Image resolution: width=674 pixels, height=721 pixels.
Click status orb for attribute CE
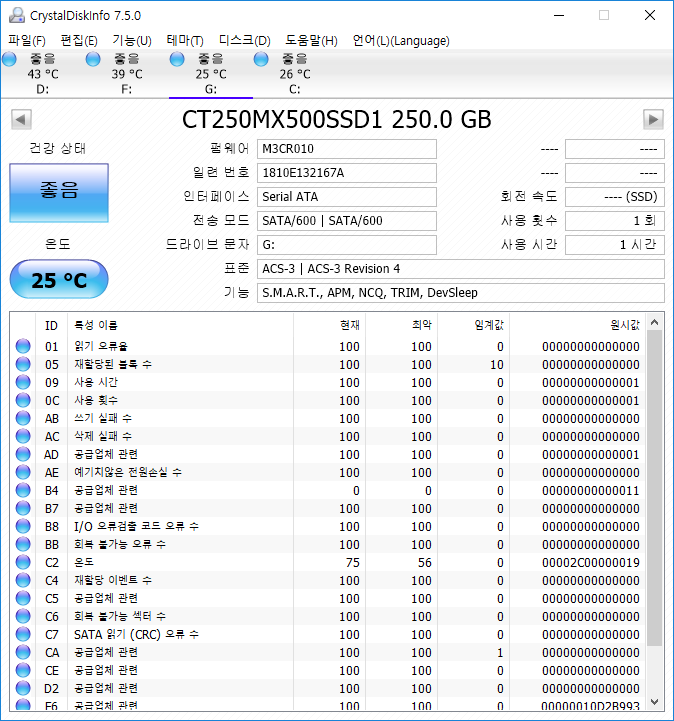pos(23,670)
